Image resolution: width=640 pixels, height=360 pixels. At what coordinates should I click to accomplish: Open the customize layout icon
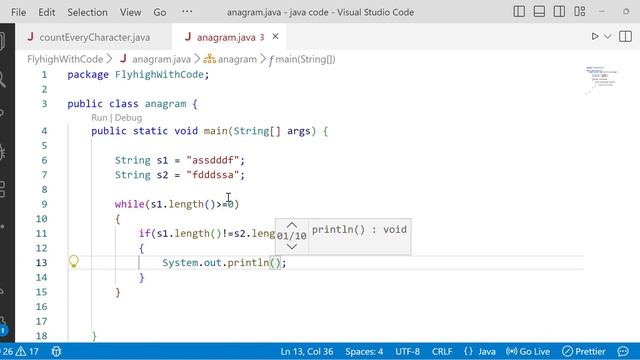point(580,11)
